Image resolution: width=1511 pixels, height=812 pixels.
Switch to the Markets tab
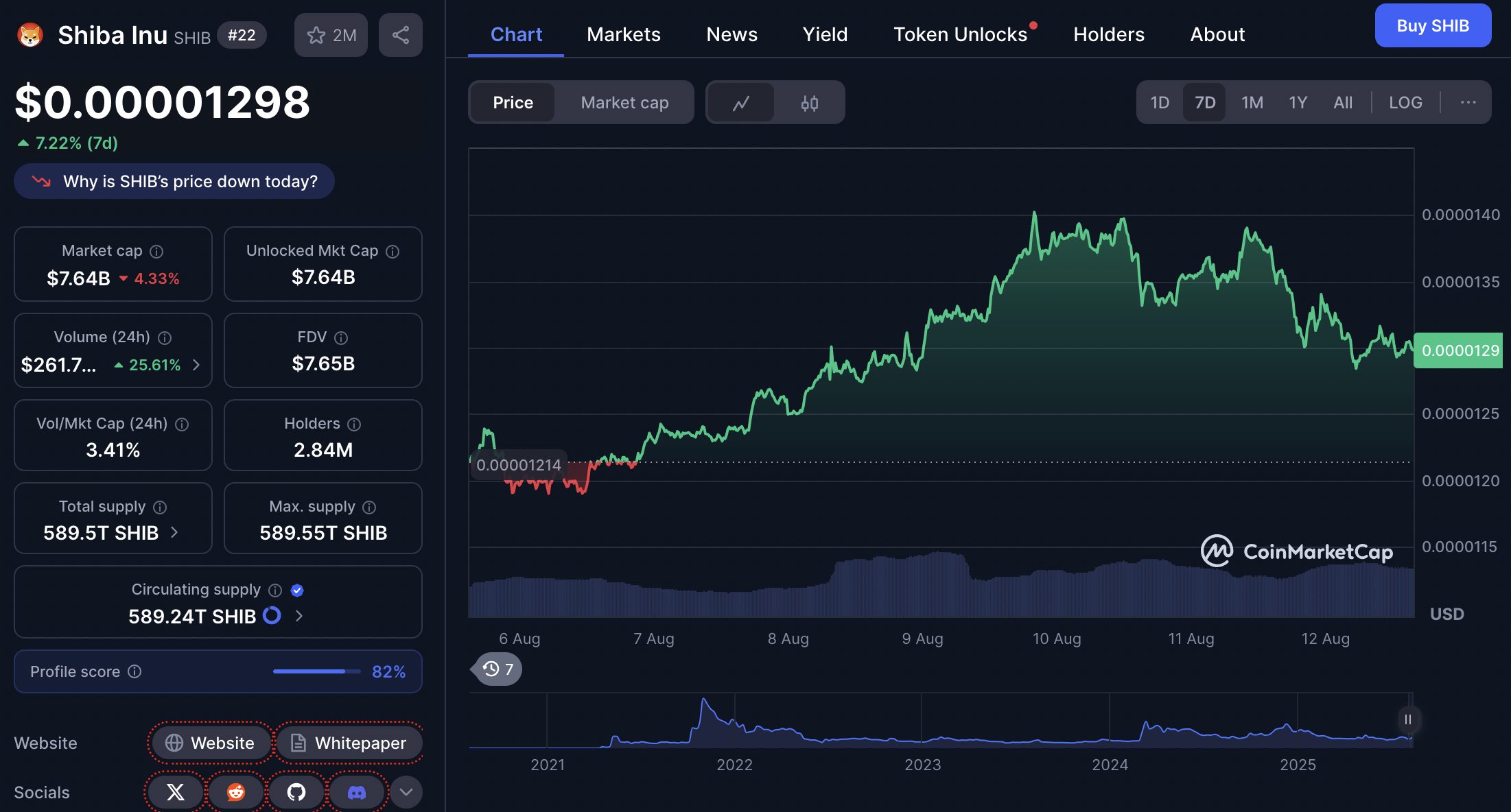[x=623, y=34]
